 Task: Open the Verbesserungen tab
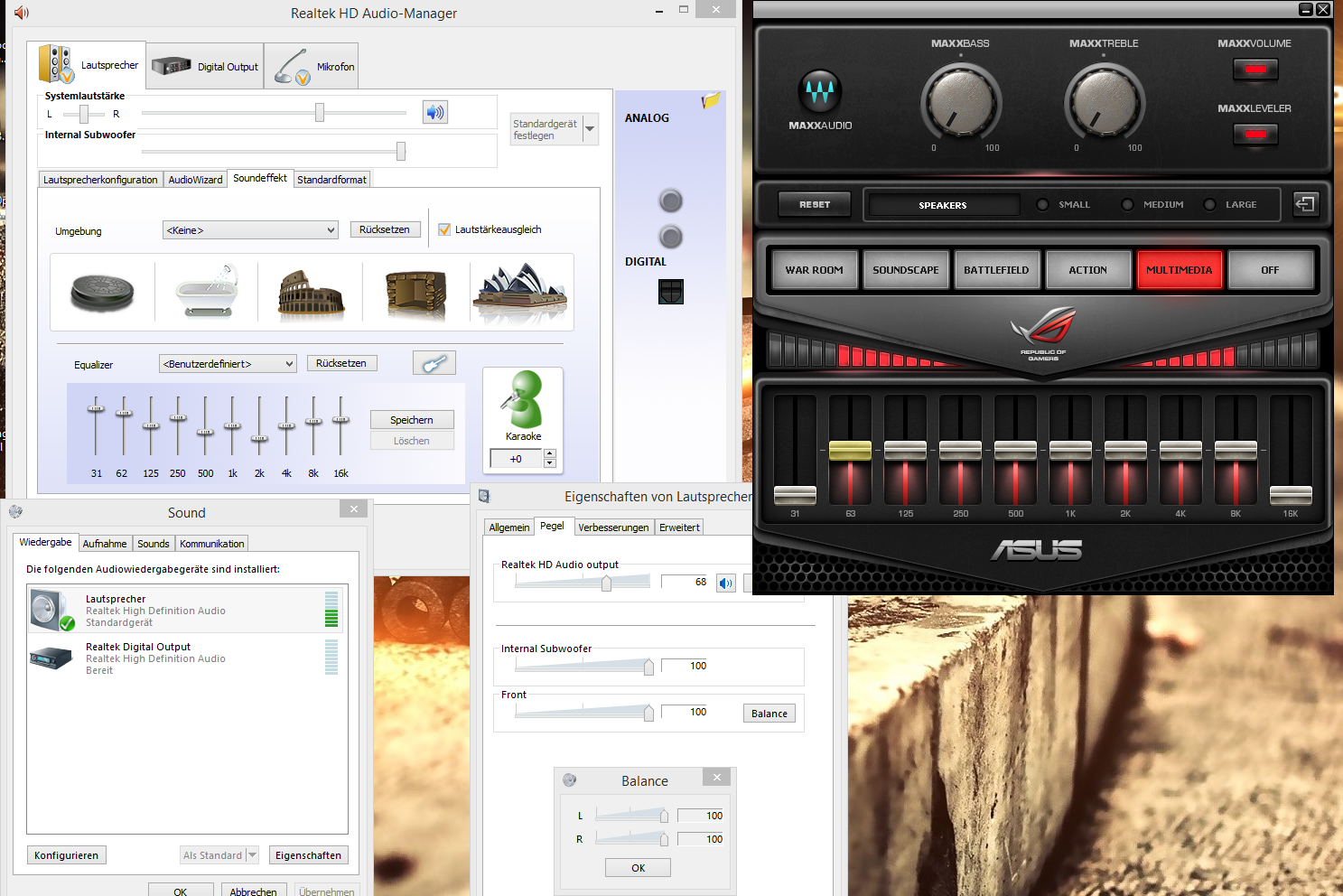(x=613, y=527)
